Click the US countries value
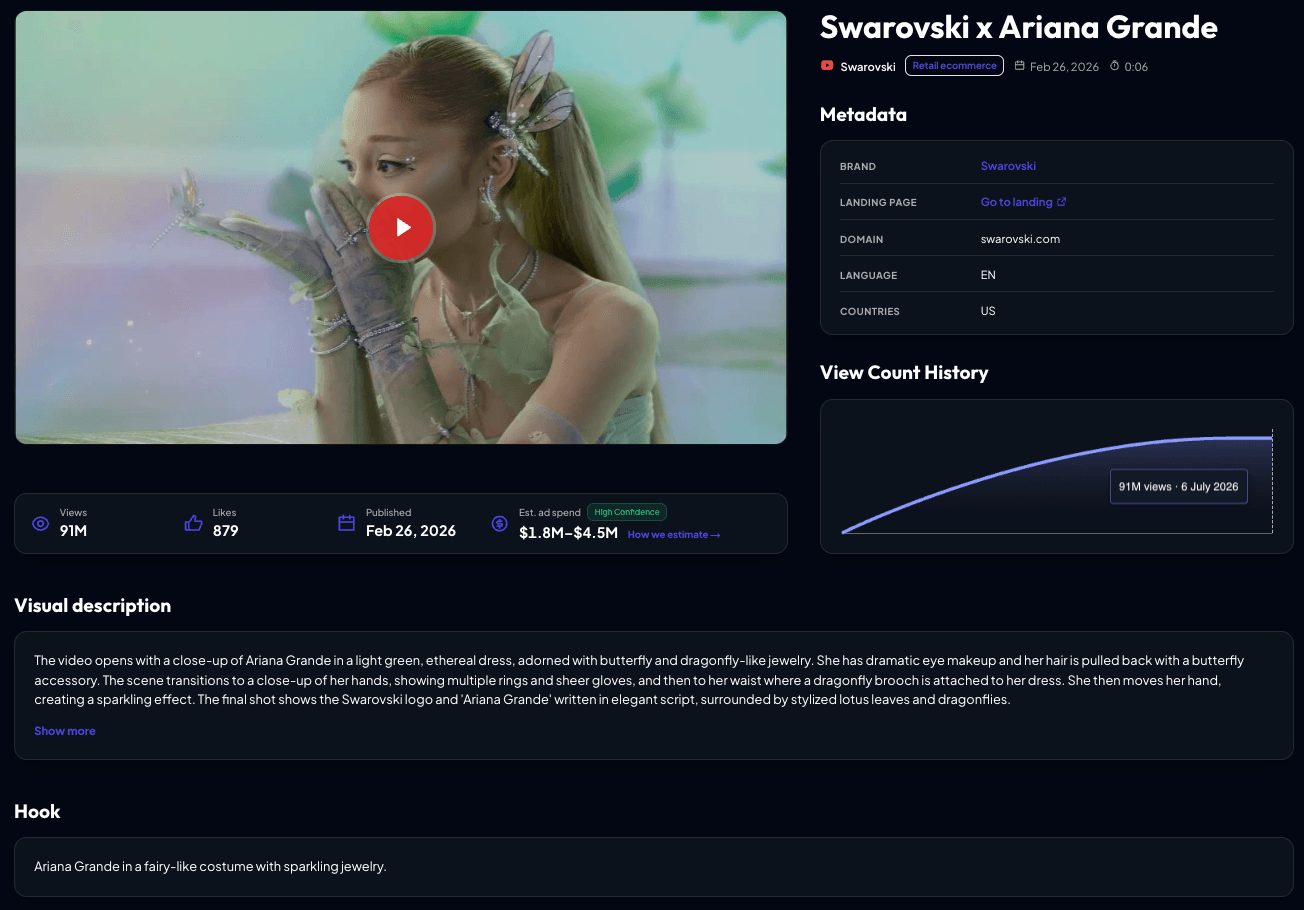The width and height of the screenshot is (1304, 910). tap(988, 311)
